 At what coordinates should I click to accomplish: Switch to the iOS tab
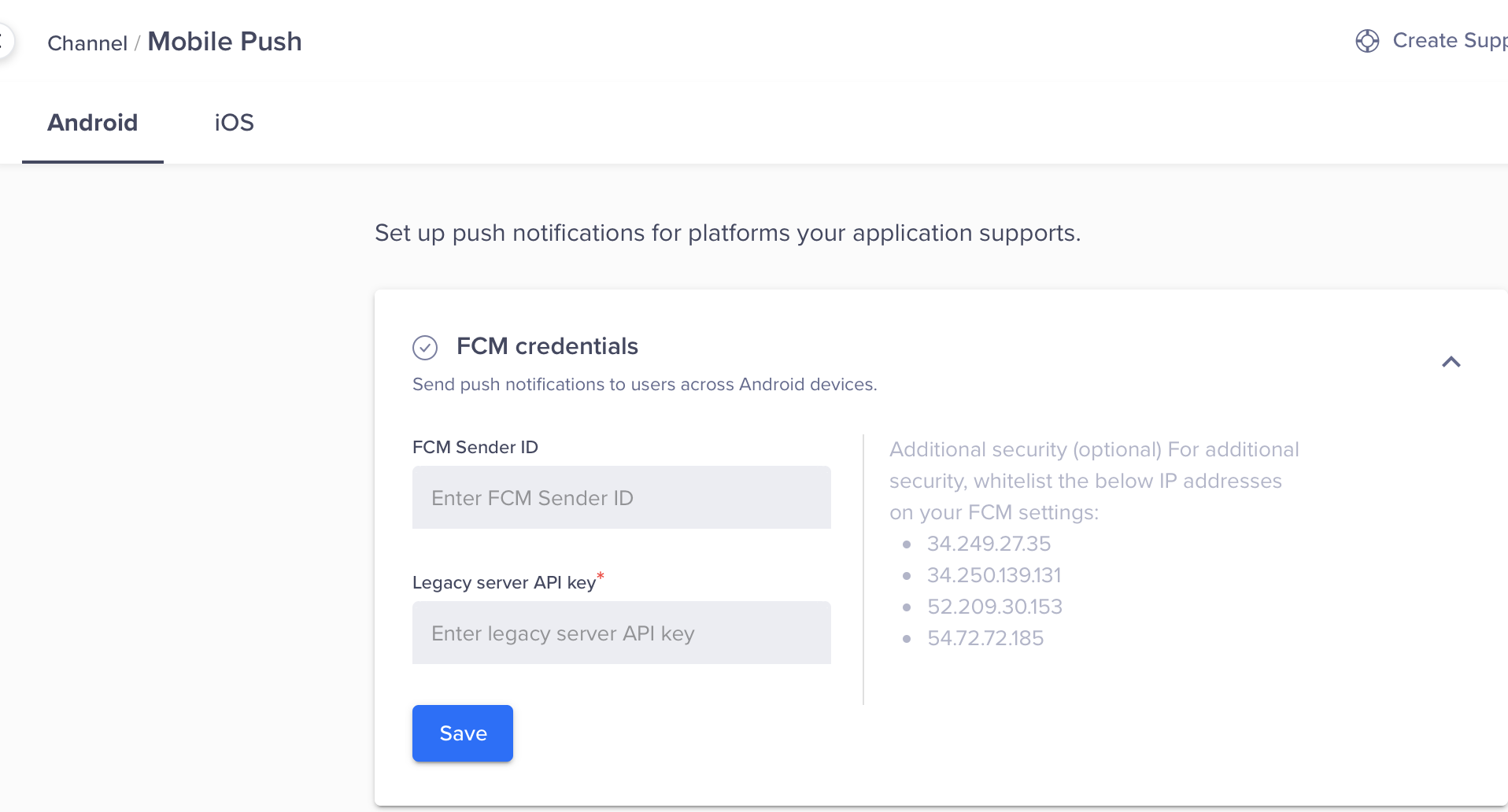[x=234, y=123]
